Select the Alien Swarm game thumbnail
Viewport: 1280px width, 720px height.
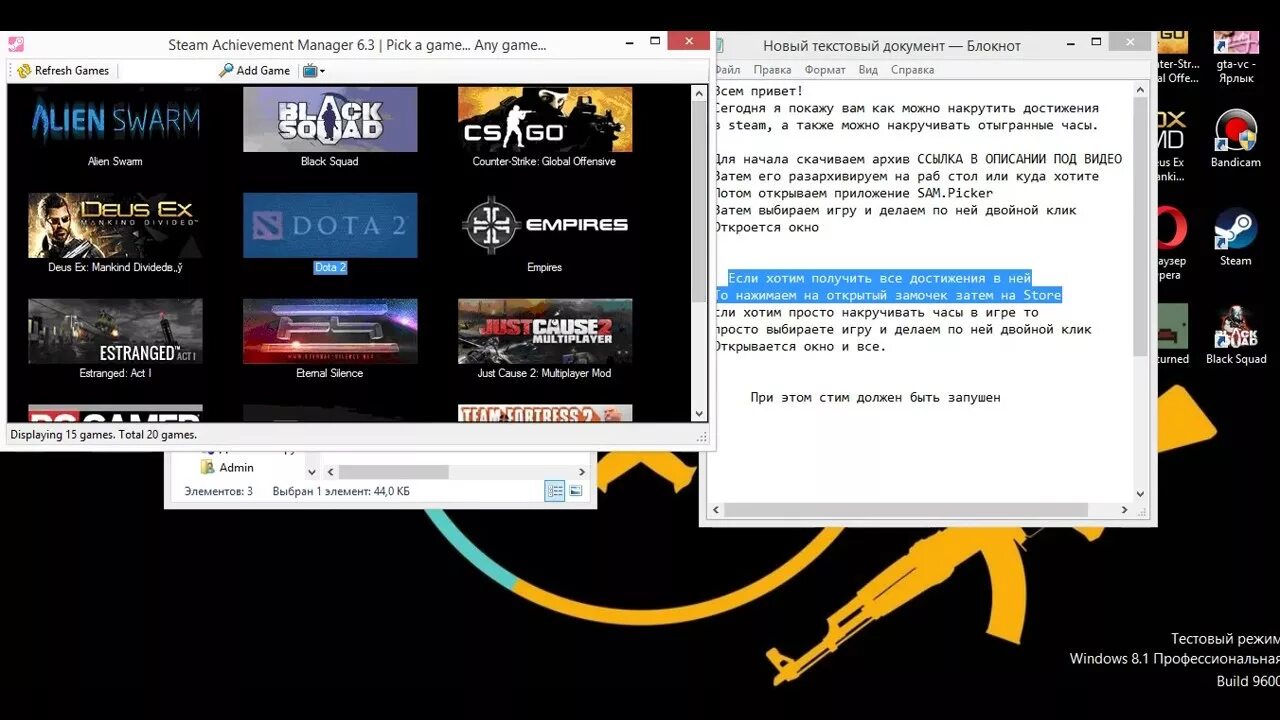[115, 119]
